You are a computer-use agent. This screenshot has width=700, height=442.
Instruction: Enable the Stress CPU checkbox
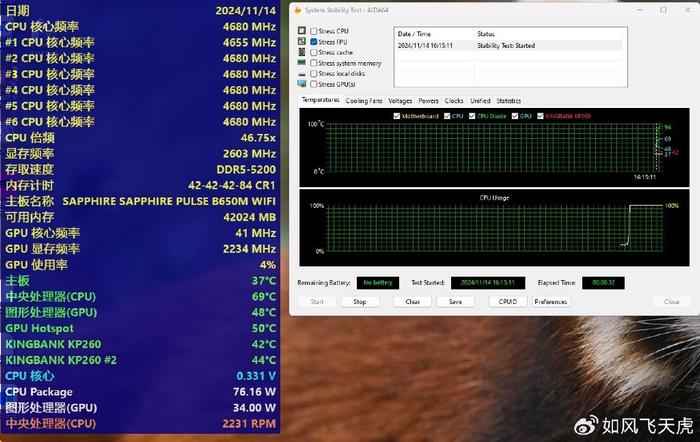[314, 31]
